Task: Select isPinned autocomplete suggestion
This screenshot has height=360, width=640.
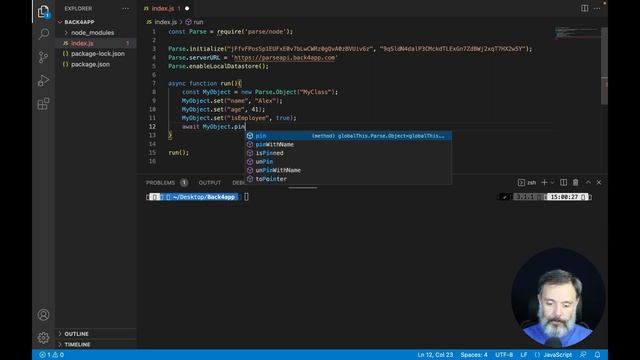Action: (x=348, y=153)
